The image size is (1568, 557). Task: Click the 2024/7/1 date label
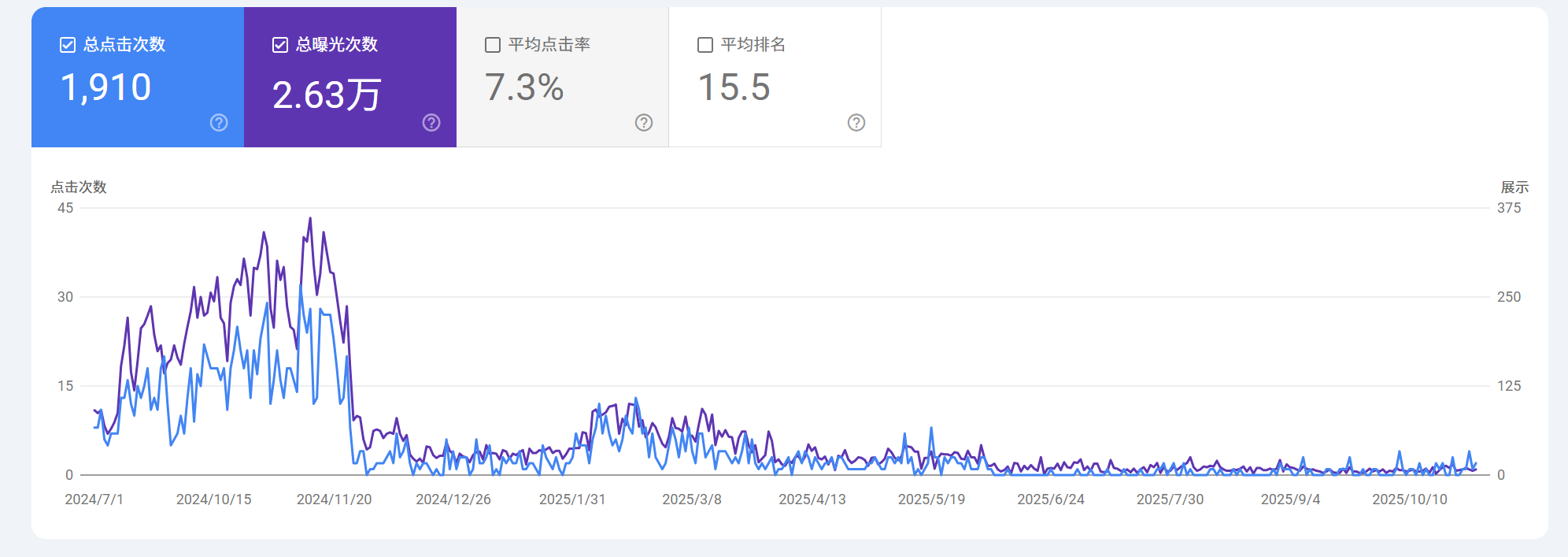pos(94,499)
